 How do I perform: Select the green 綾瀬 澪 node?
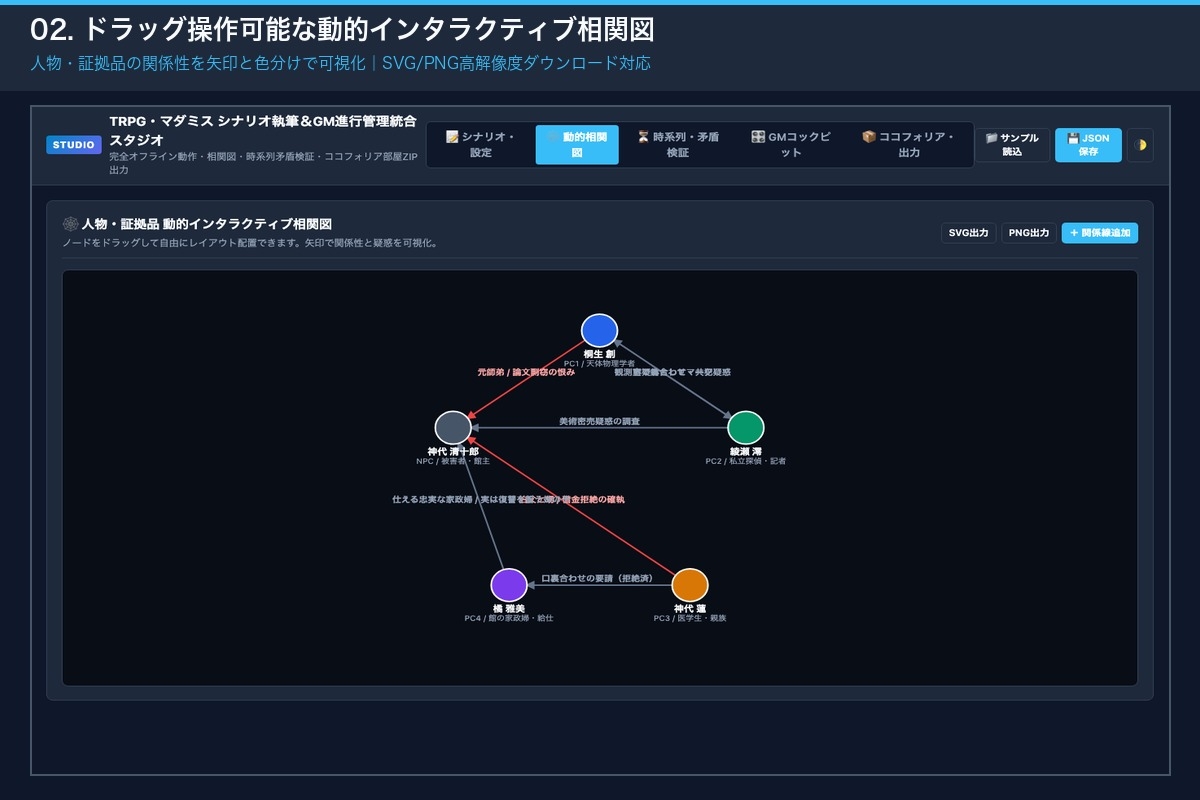coord(746,428)
